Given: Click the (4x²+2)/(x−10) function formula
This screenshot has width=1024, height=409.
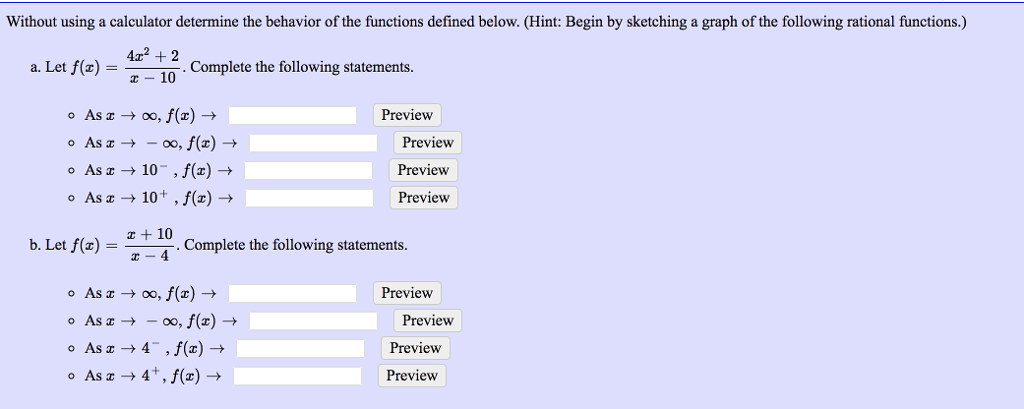Looking at the screenshot, I should click(x=152, y=68).
